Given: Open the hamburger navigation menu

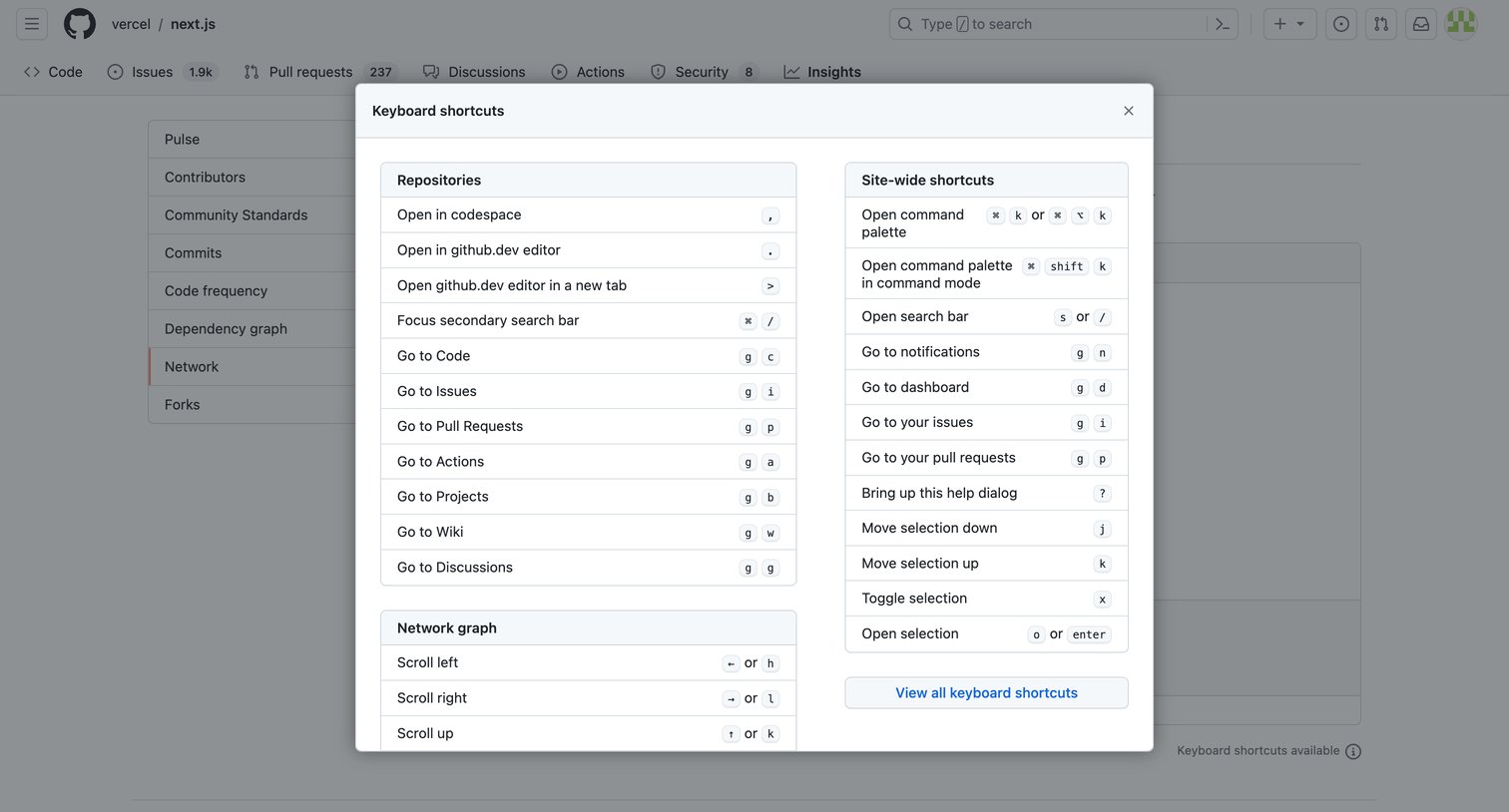Looking at the screenshot, I should pos(32,24).
